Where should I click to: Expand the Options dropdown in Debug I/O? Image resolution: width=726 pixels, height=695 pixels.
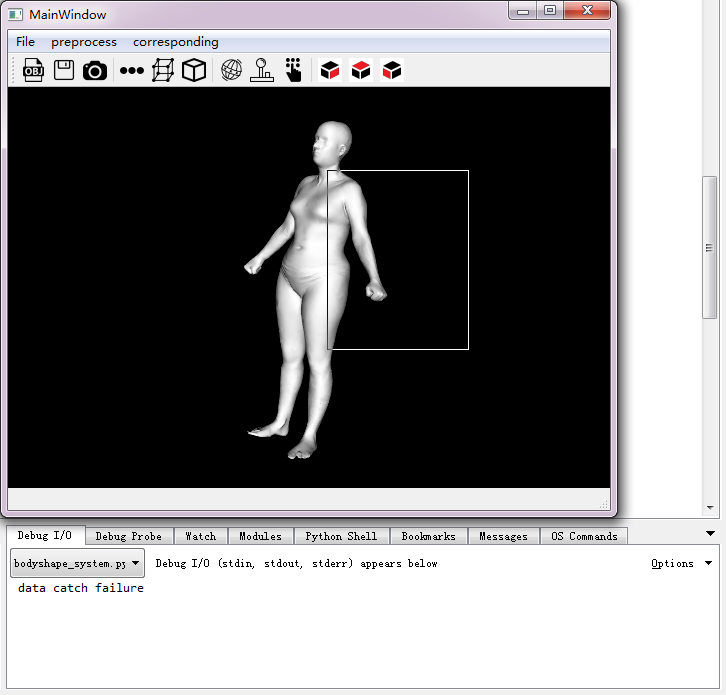click(x=681, y=563)
